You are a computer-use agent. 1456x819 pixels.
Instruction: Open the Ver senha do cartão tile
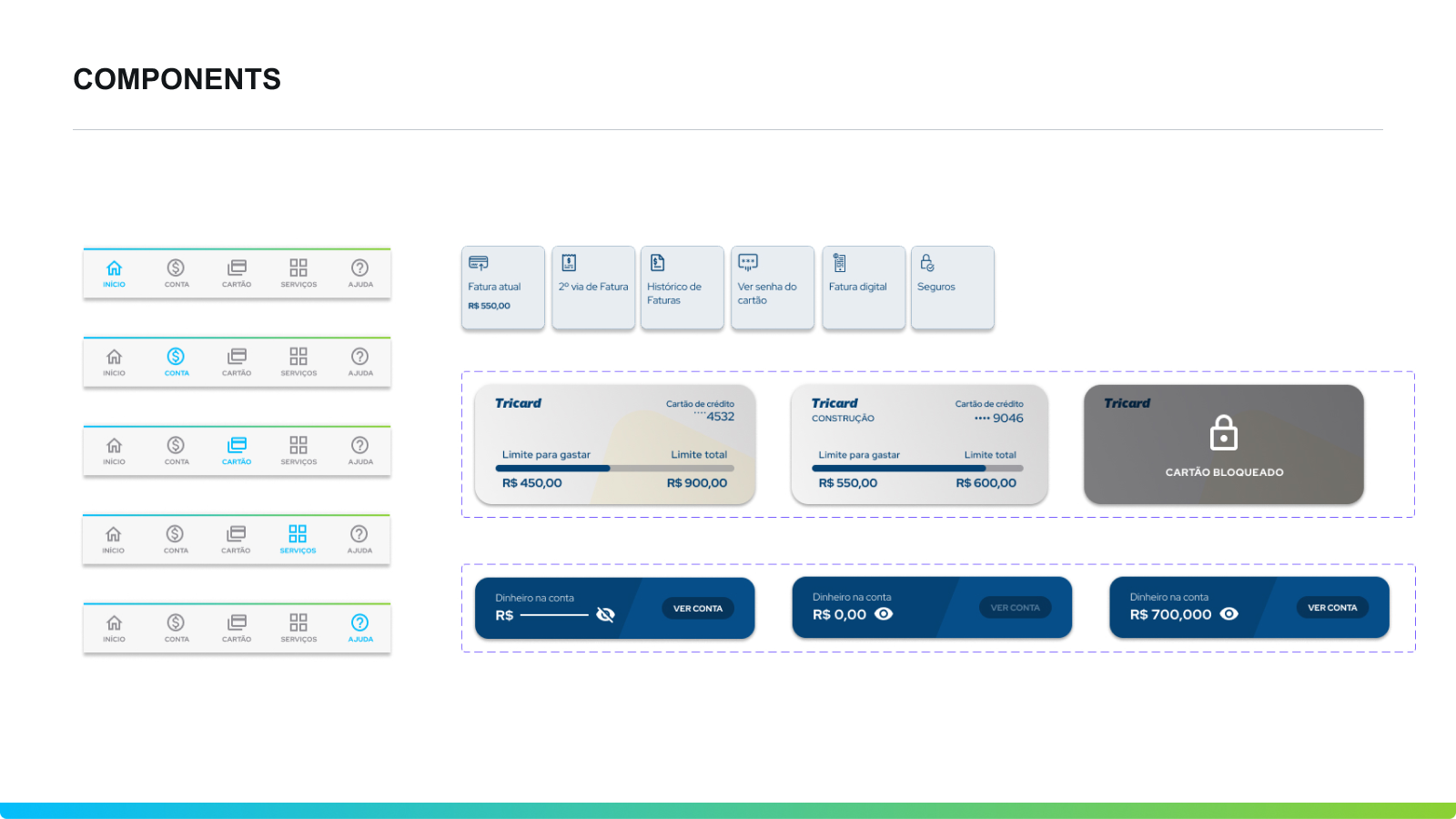pos(773,288)
